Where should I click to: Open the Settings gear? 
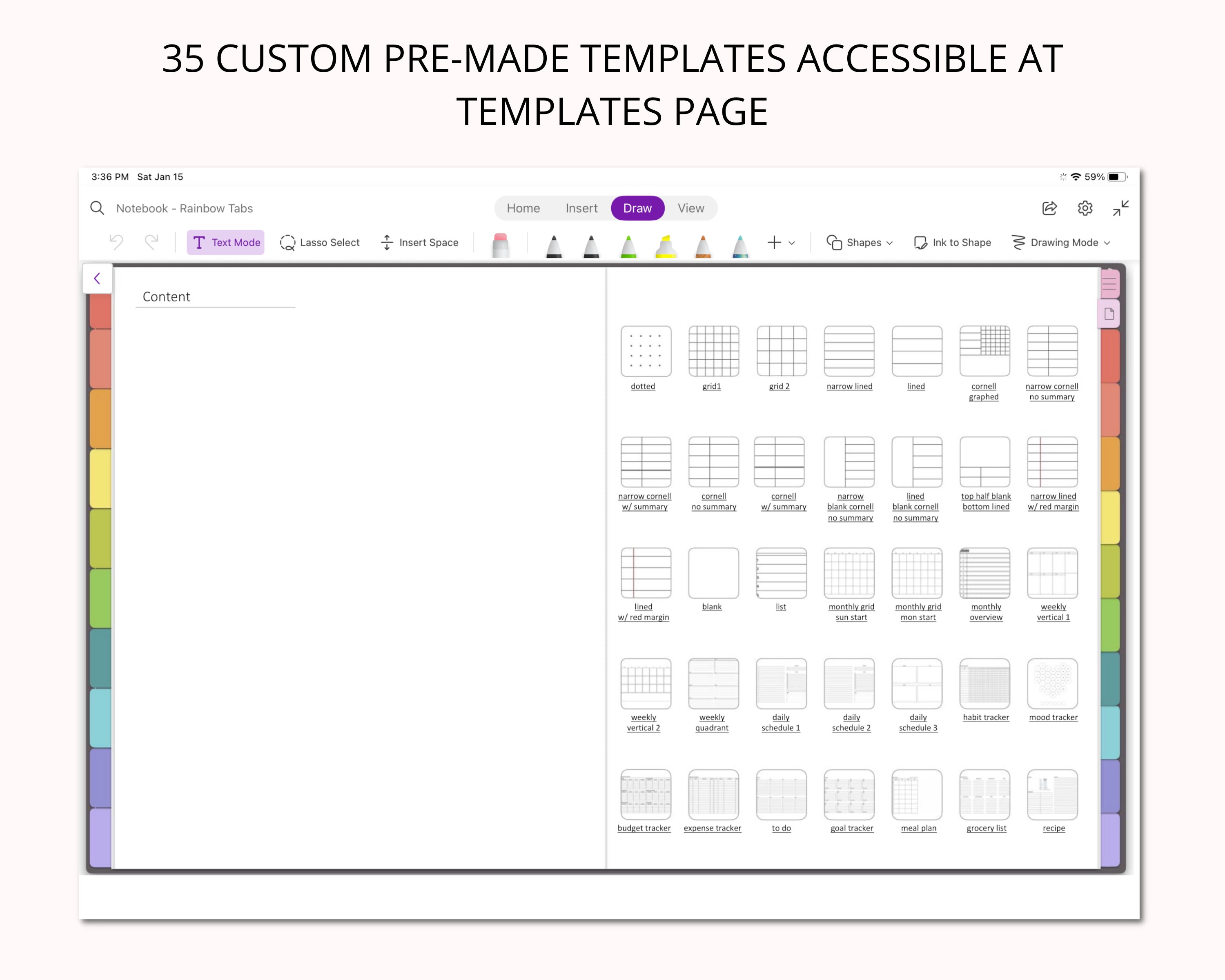1085,208
